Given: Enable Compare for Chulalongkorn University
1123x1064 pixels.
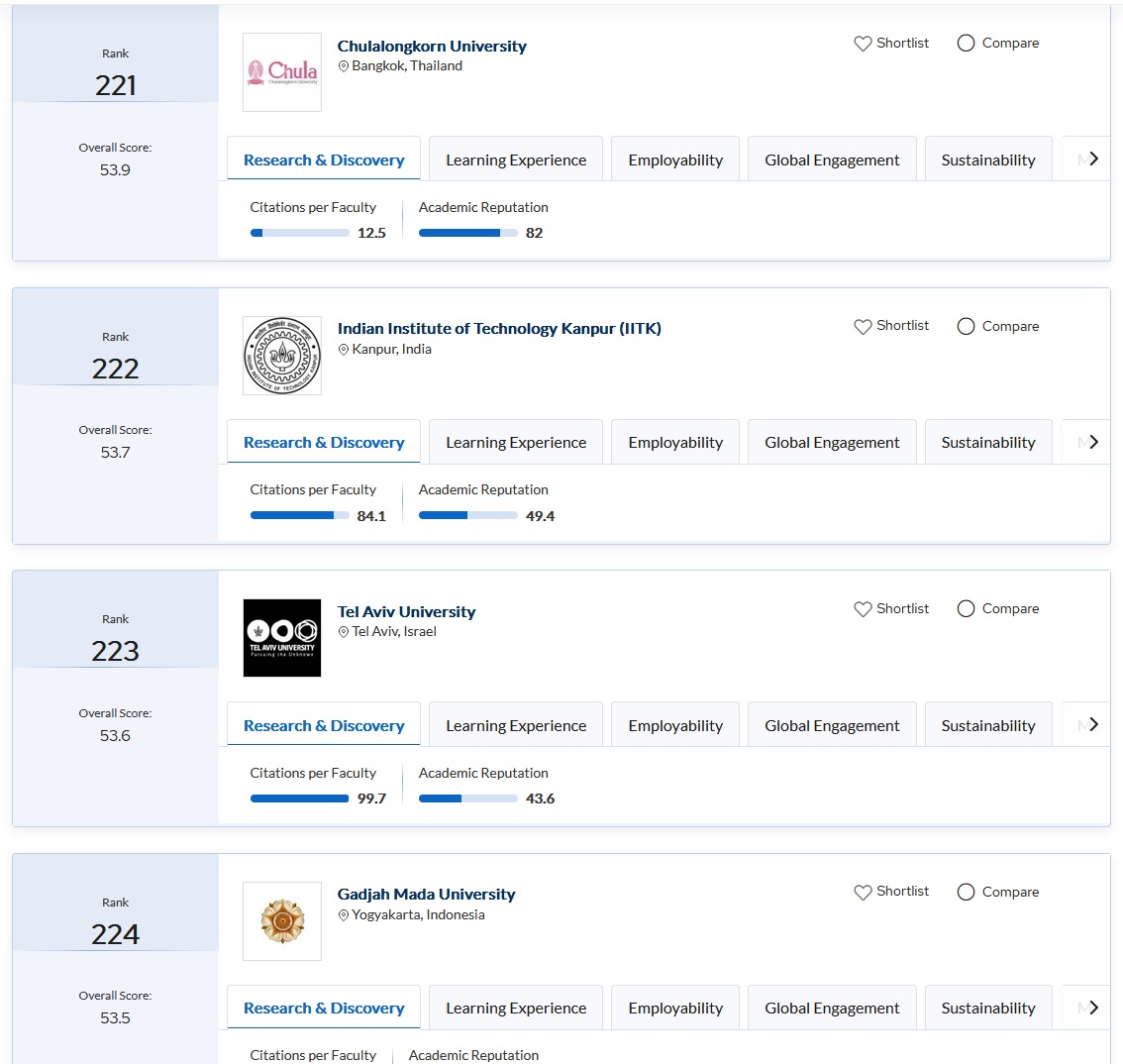Looking at the screenshot, I should coord(966,44).
